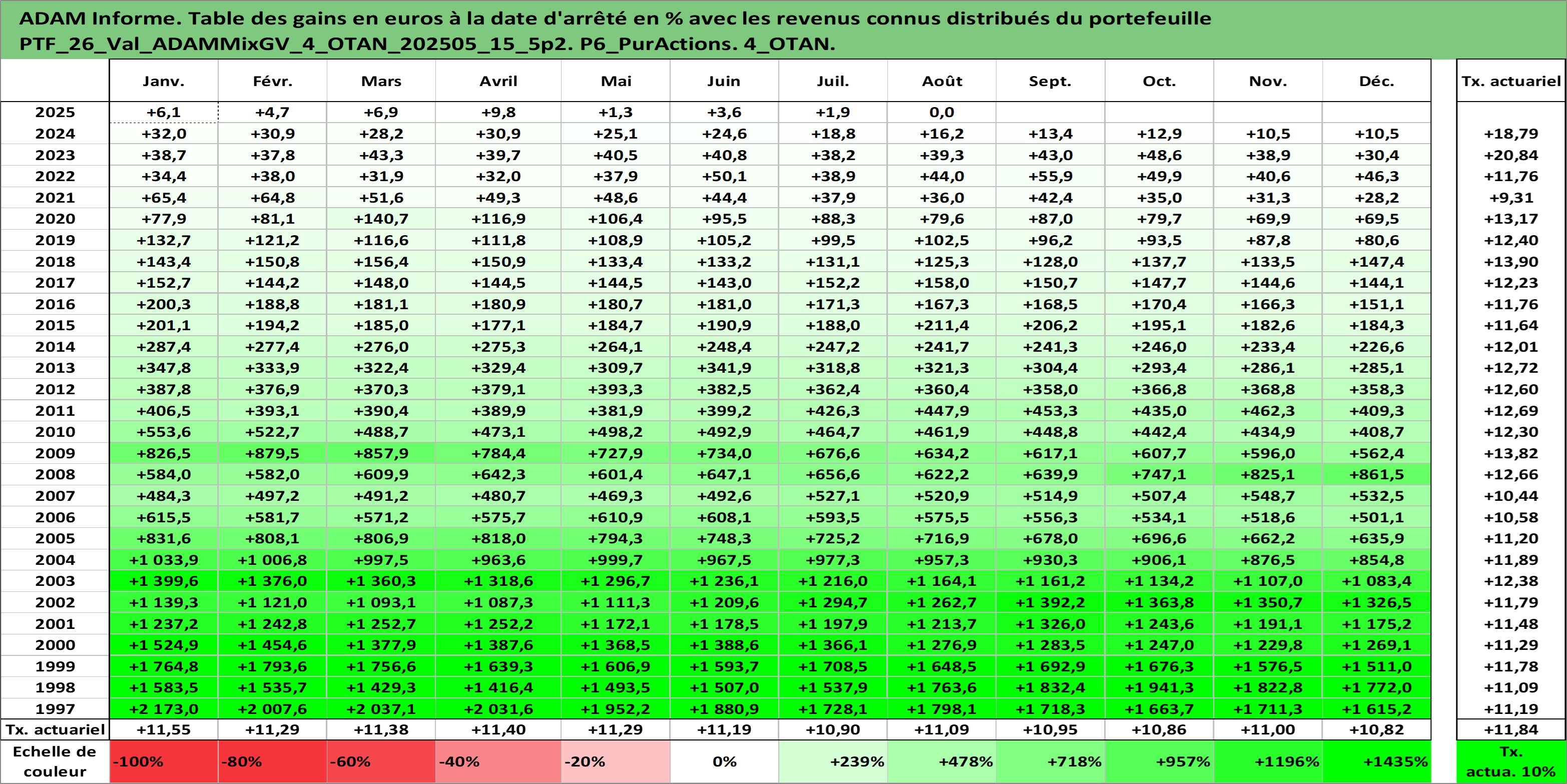Select the +11,55 January actuarial rate
The width and height of the screenshot is (1567, 784).
point(164,729)
